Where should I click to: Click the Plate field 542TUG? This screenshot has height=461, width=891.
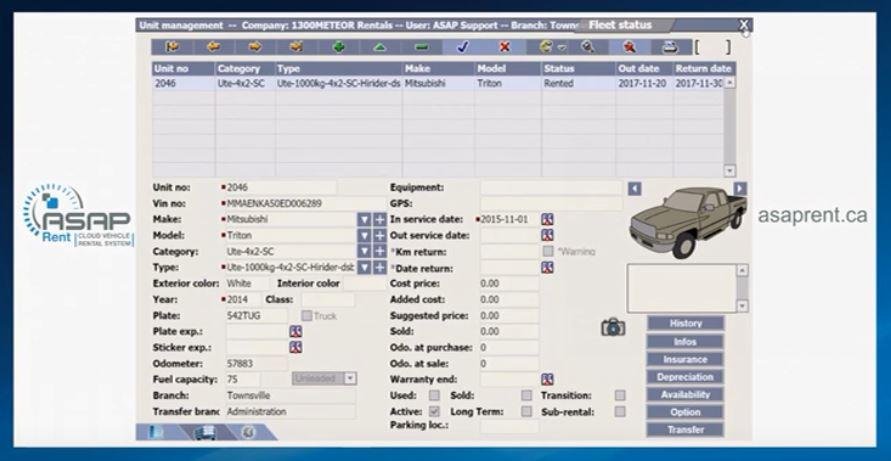tap(257, 315)
